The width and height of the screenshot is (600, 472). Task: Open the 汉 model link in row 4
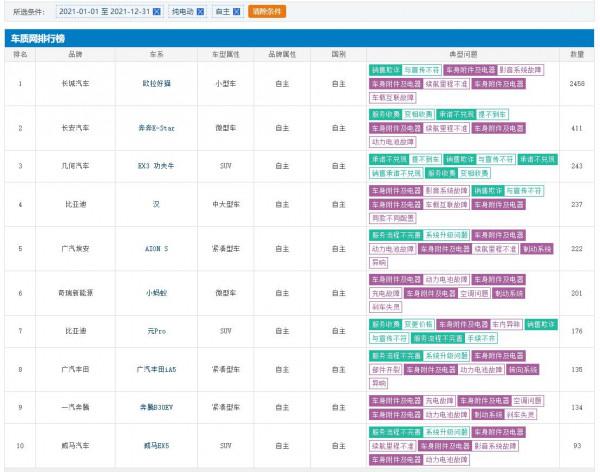point(157,203)
